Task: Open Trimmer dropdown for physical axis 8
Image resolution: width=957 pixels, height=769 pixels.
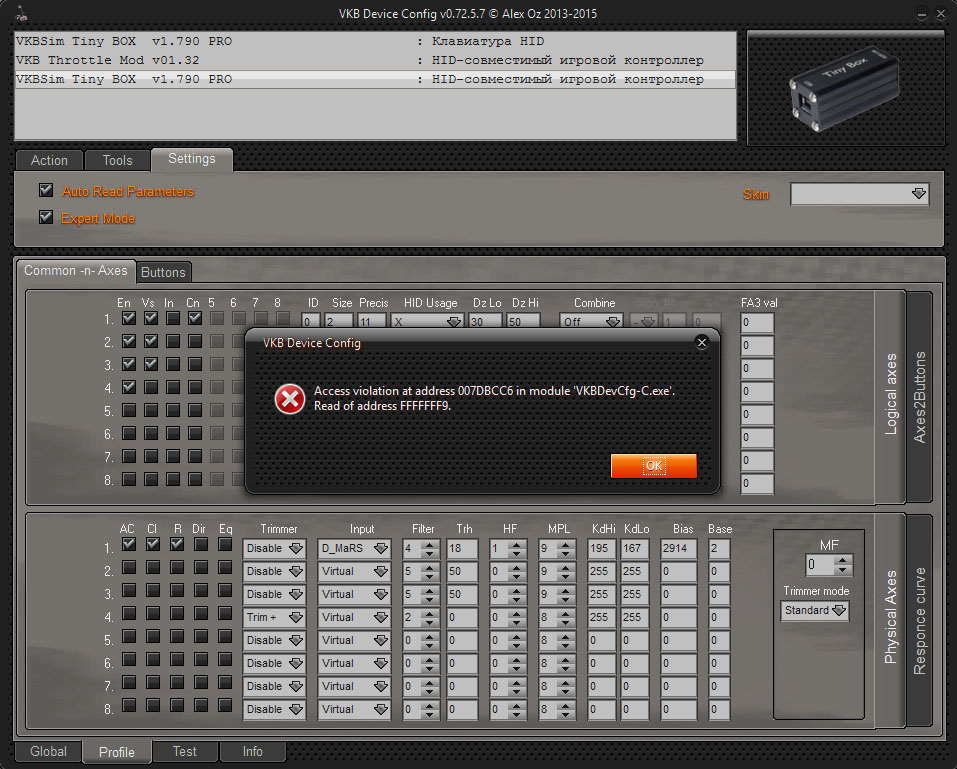Action: 274,710
